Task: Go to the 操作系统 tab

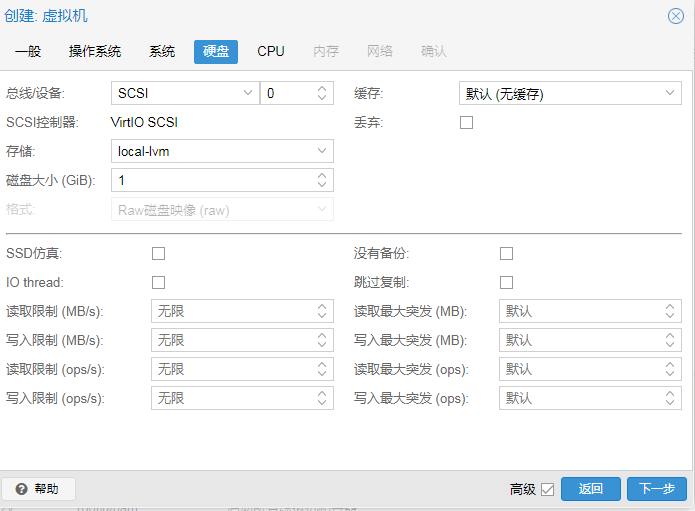Action: [95, 51]
